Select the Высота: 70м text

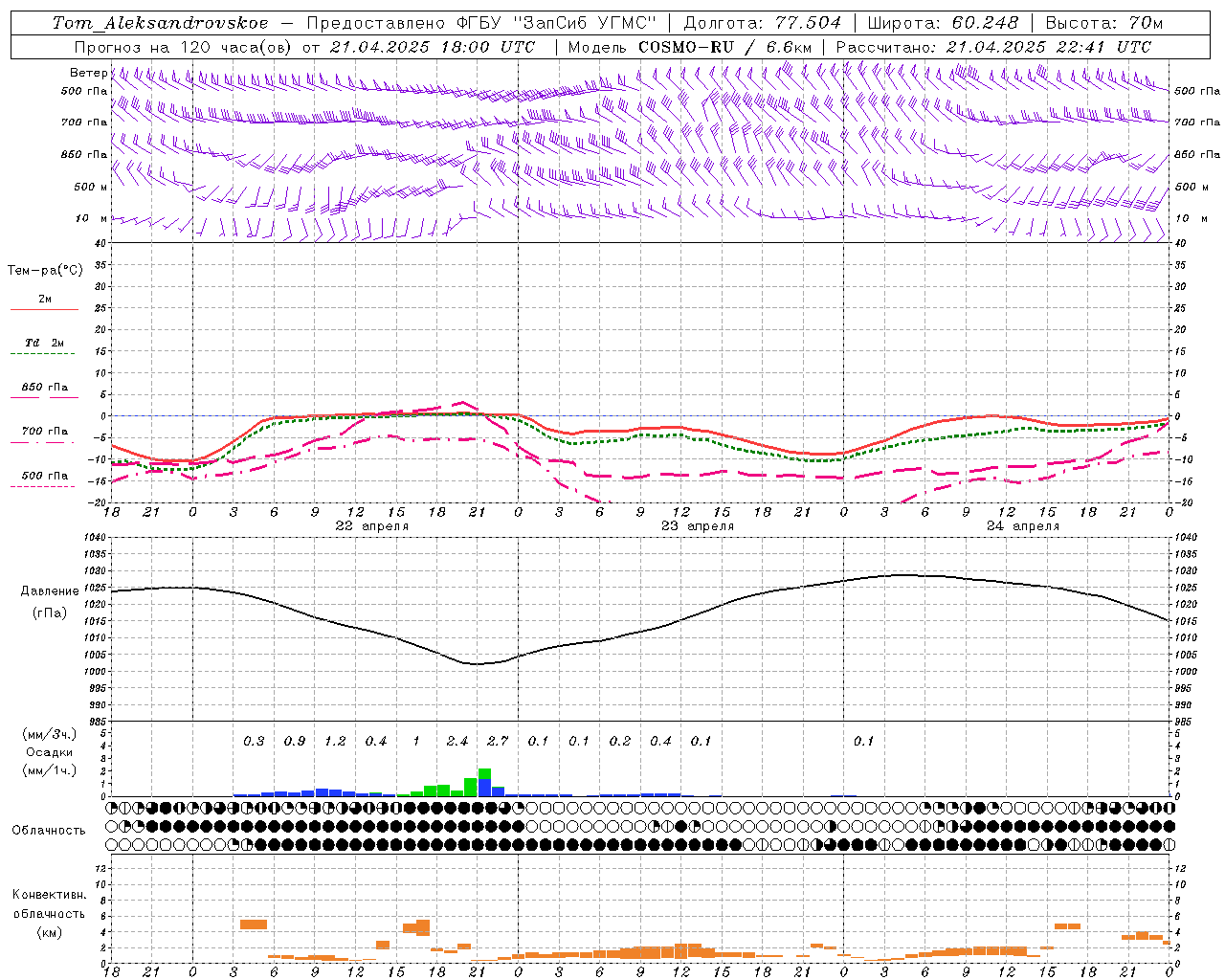click(x=1104, y=23)
